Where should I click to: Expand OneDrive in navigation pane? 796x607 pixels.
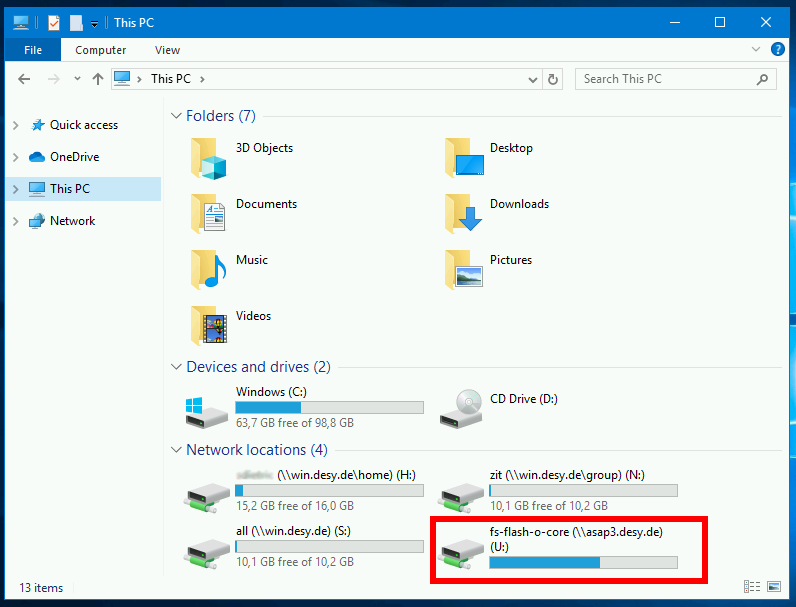(x=16, y=157)
